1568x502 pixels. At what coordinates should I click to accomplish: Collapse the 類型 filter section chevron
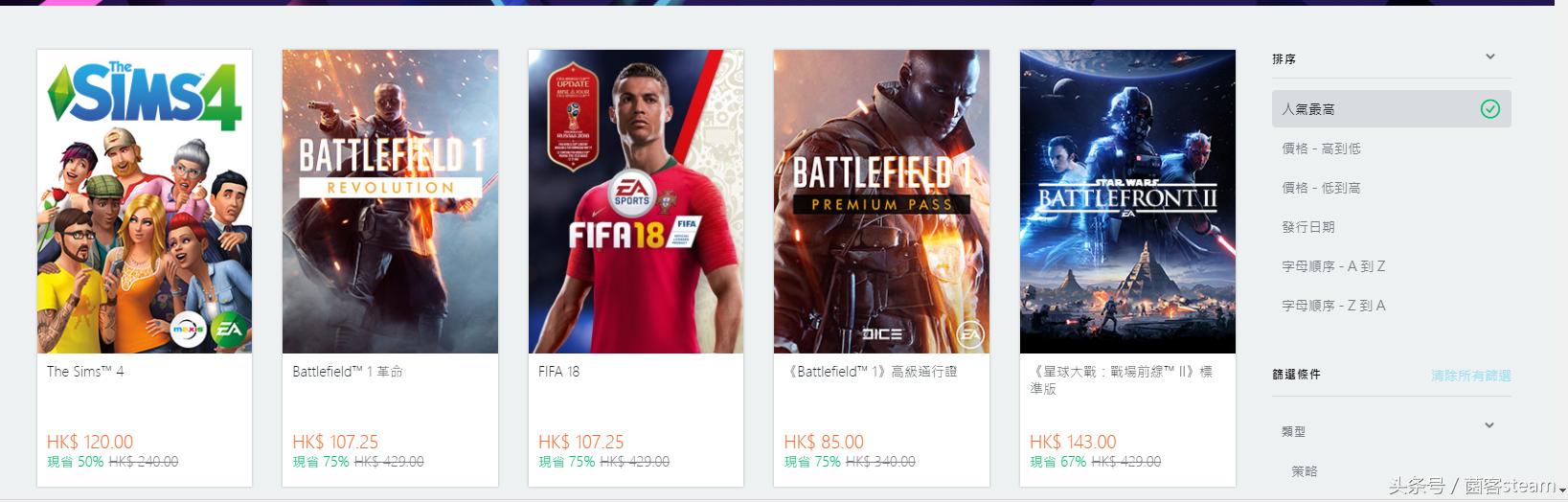tap(1489, 426)
